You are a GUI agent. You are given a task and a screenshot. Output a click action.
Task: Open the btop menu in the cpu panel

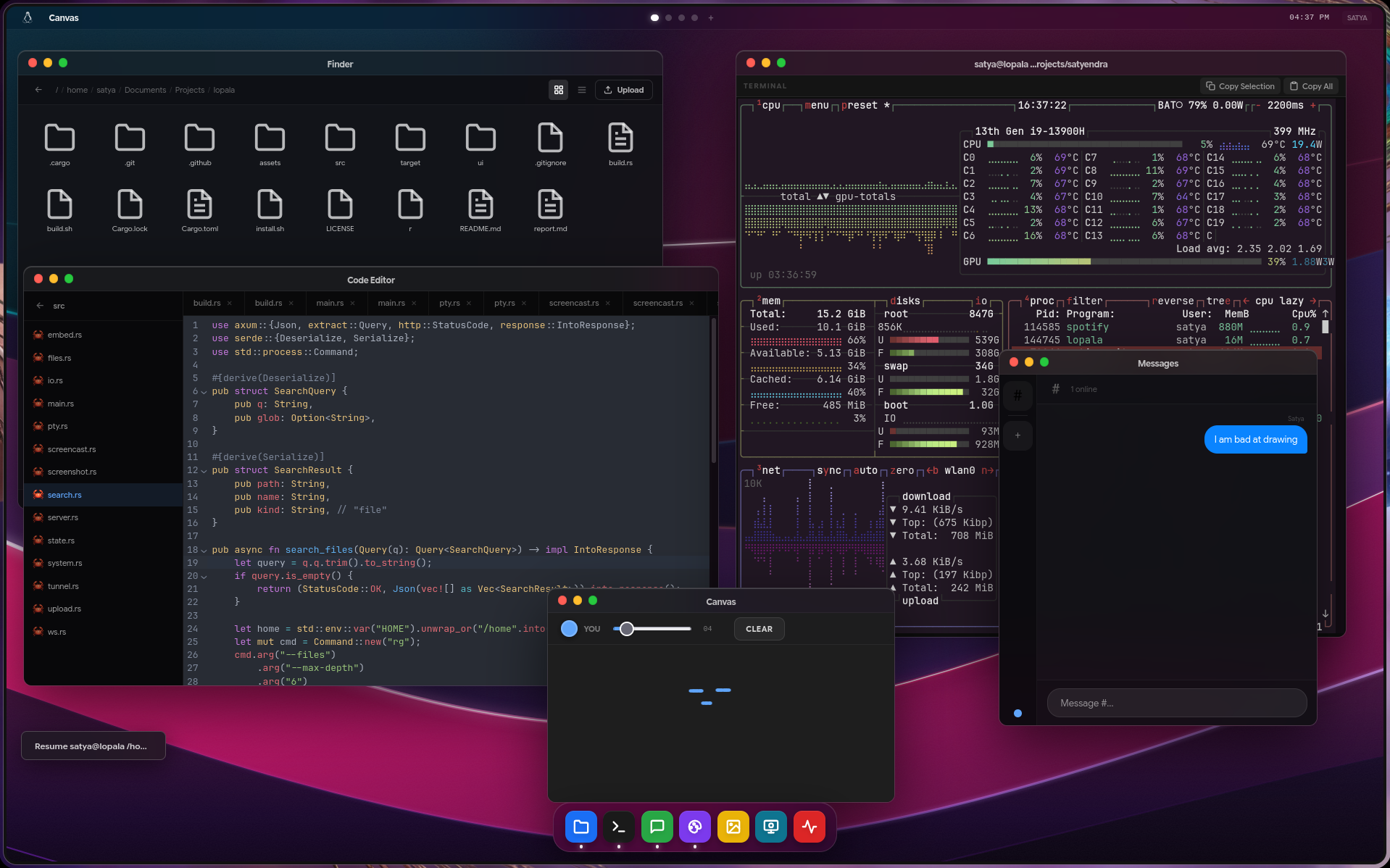point(817,106)
